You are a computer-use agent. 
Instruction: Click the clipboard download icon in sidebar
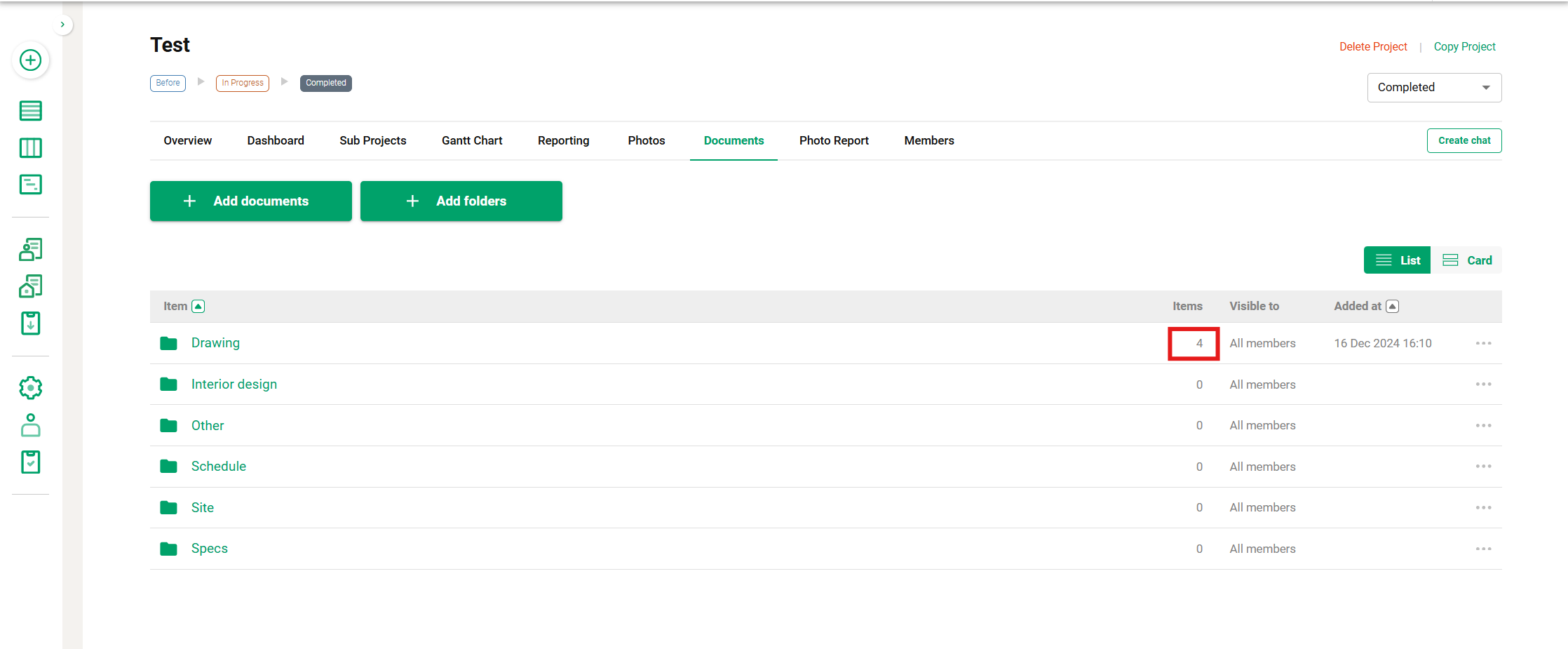[30, 323]
